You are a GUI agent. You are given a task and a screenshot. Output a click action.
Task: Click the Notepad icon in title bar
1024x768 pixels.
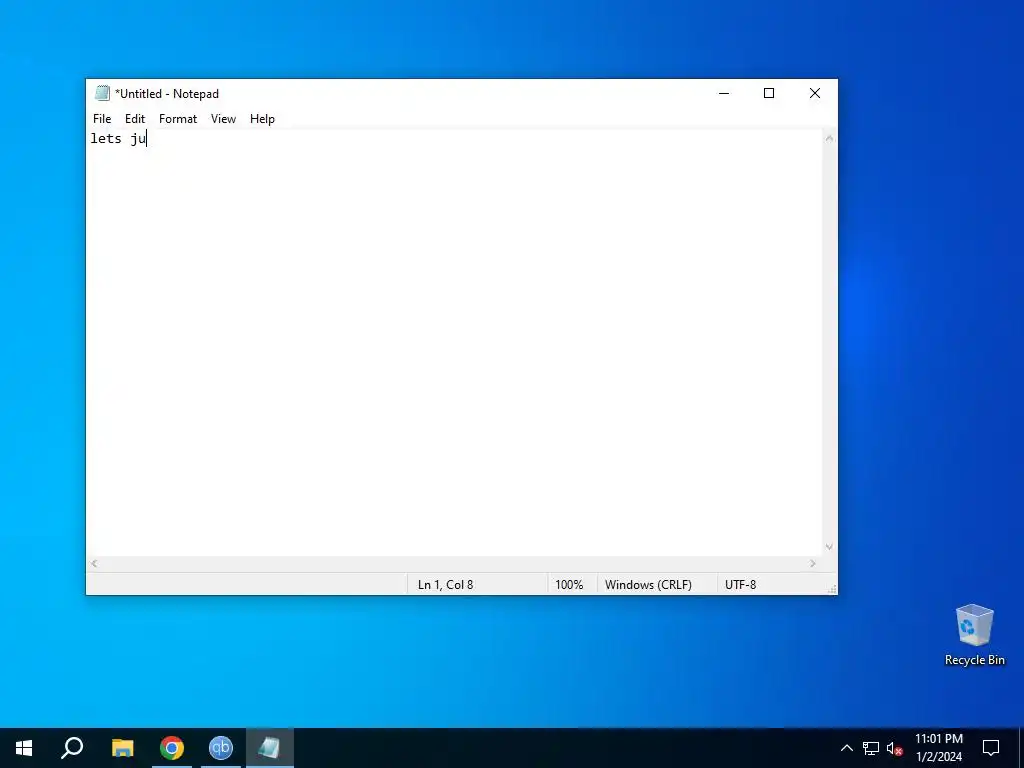(x=102, y=93)
